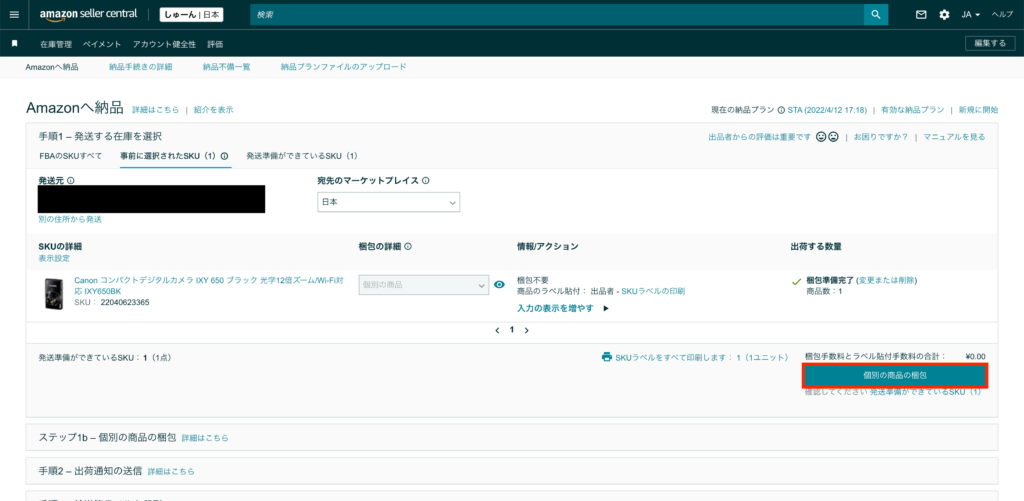Open the Canon IXY 650 product title link
This screenshot has width=1024, height=501.
coord(208,285)
